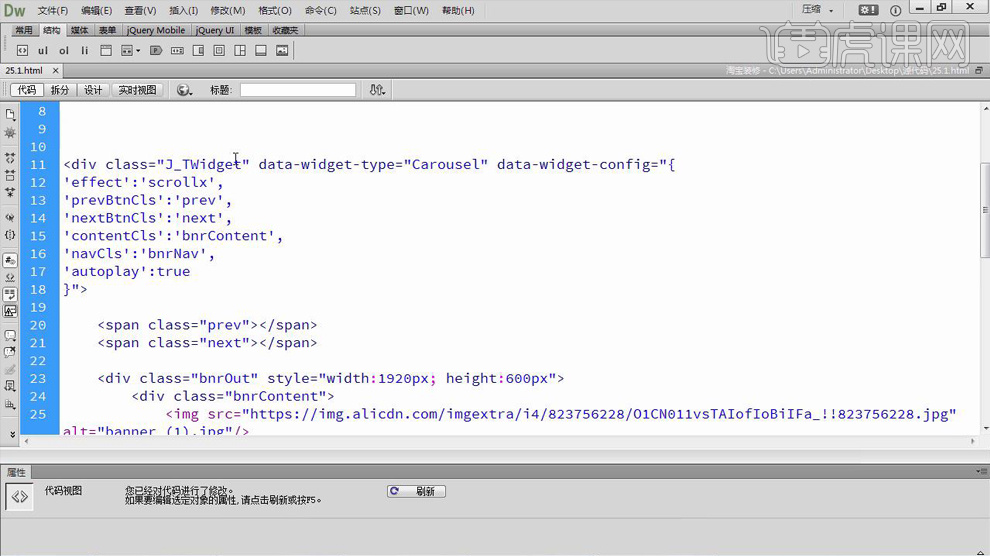Open the Site menu 站点(S)
Screen dimensions: 990x556
pyautogui.click(x=366, y=11)
